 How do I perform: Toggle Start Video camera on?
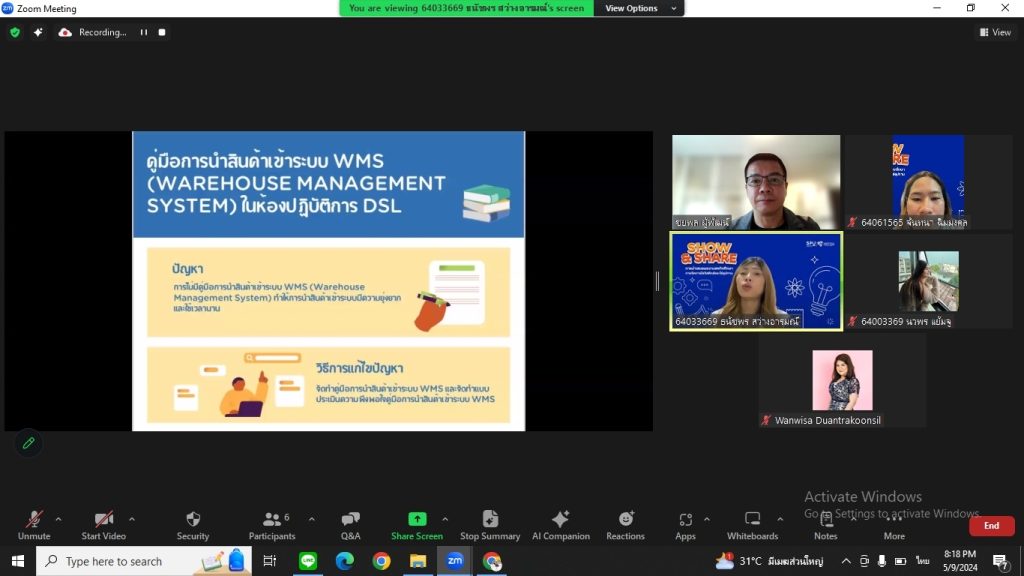tap(103, 526)
